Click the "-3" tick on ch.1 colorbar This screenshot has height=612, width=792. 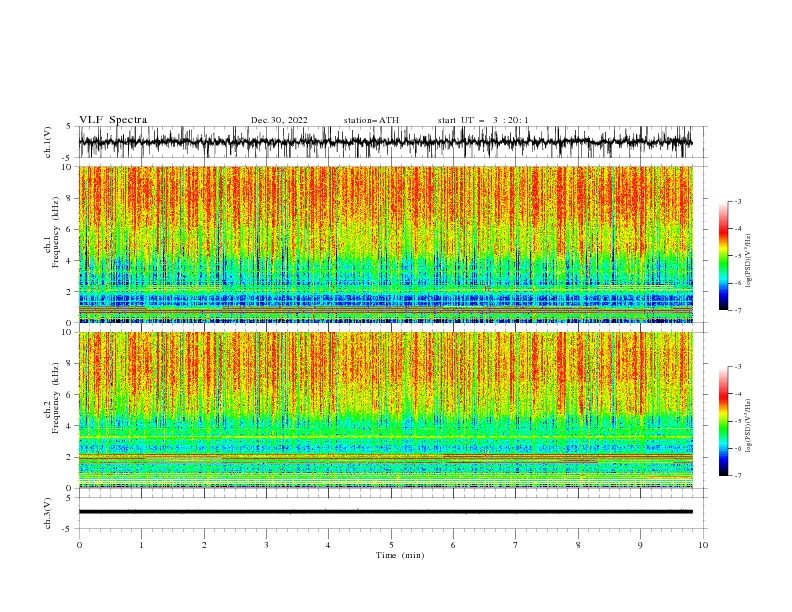[738, 201]
